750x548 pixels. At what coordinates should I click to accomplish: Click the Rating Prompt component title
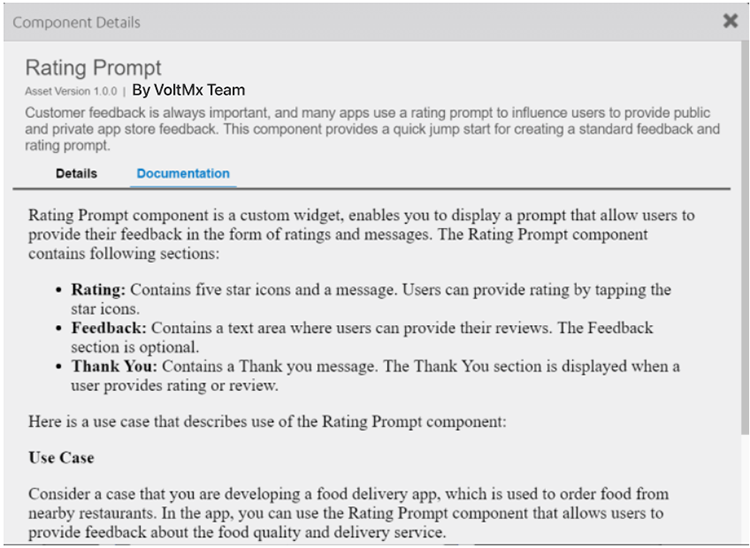93,69
